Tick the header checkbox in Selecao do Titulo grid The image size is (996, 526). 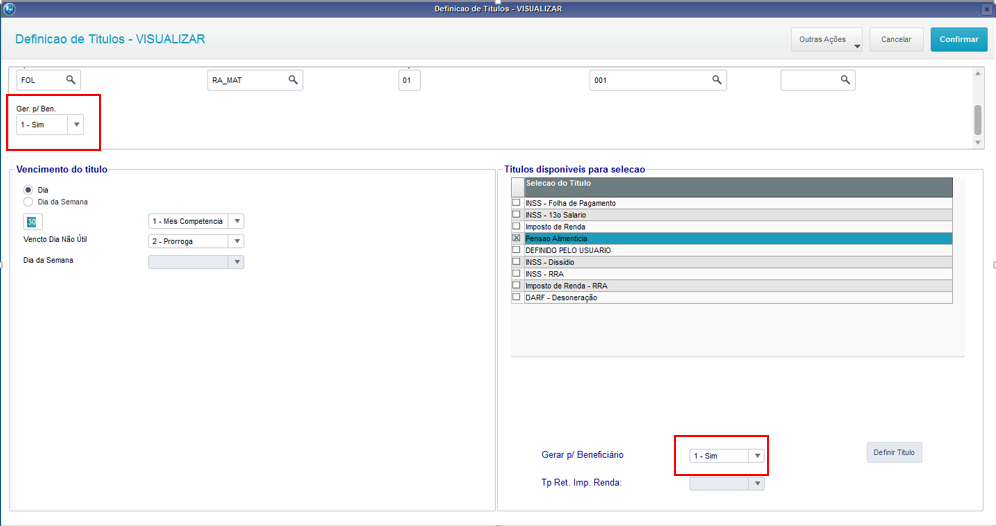pos(518,187)
